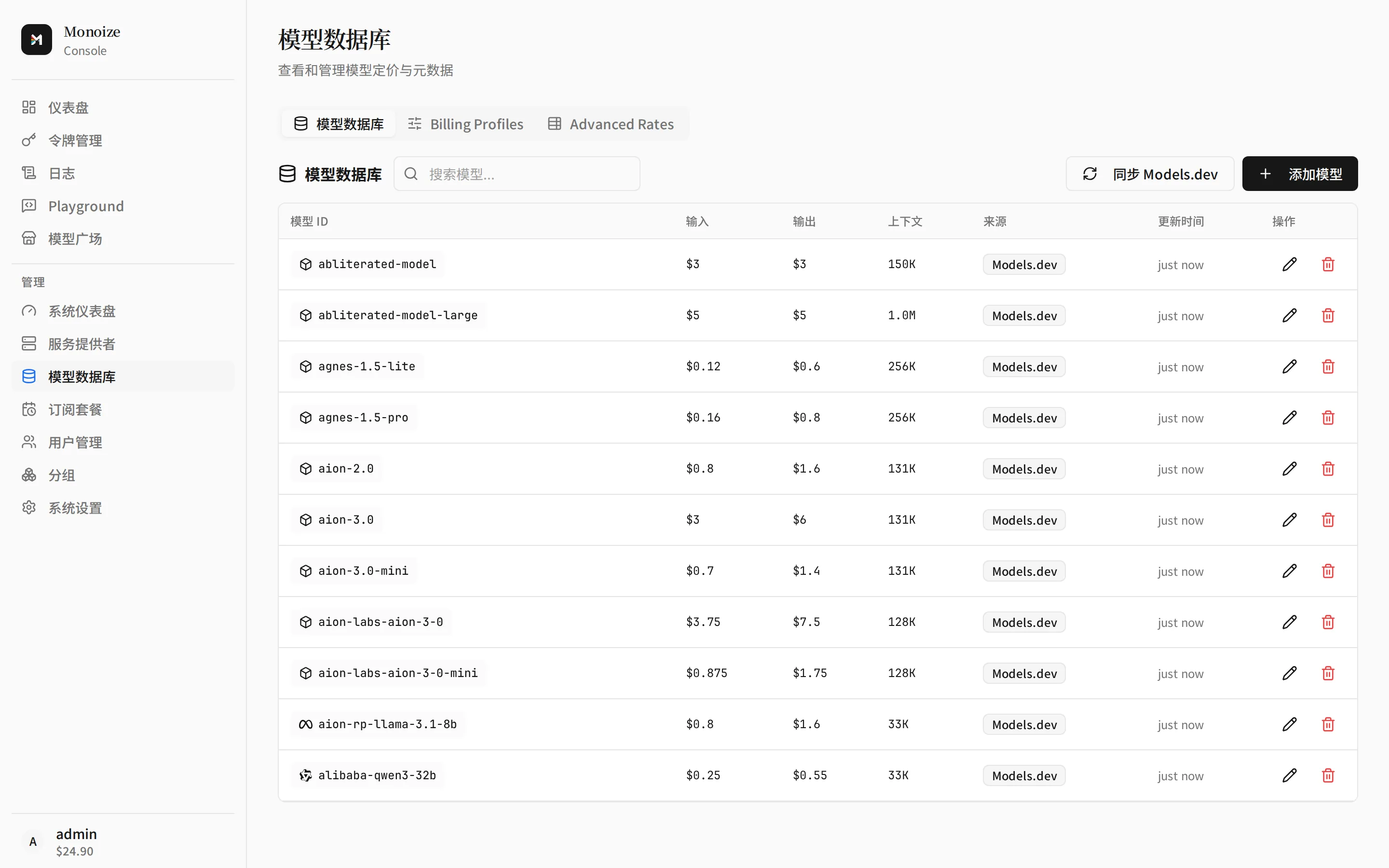Navigate to 模型广场
Image resolution: width=1389 pixels, height=868 pixels.
pos(123,238)
